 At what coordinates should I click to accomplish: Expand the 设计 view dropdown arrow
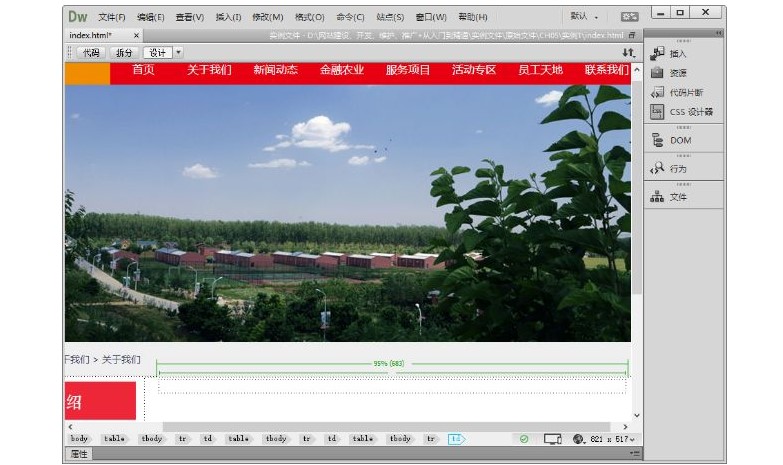pos(179,53)
